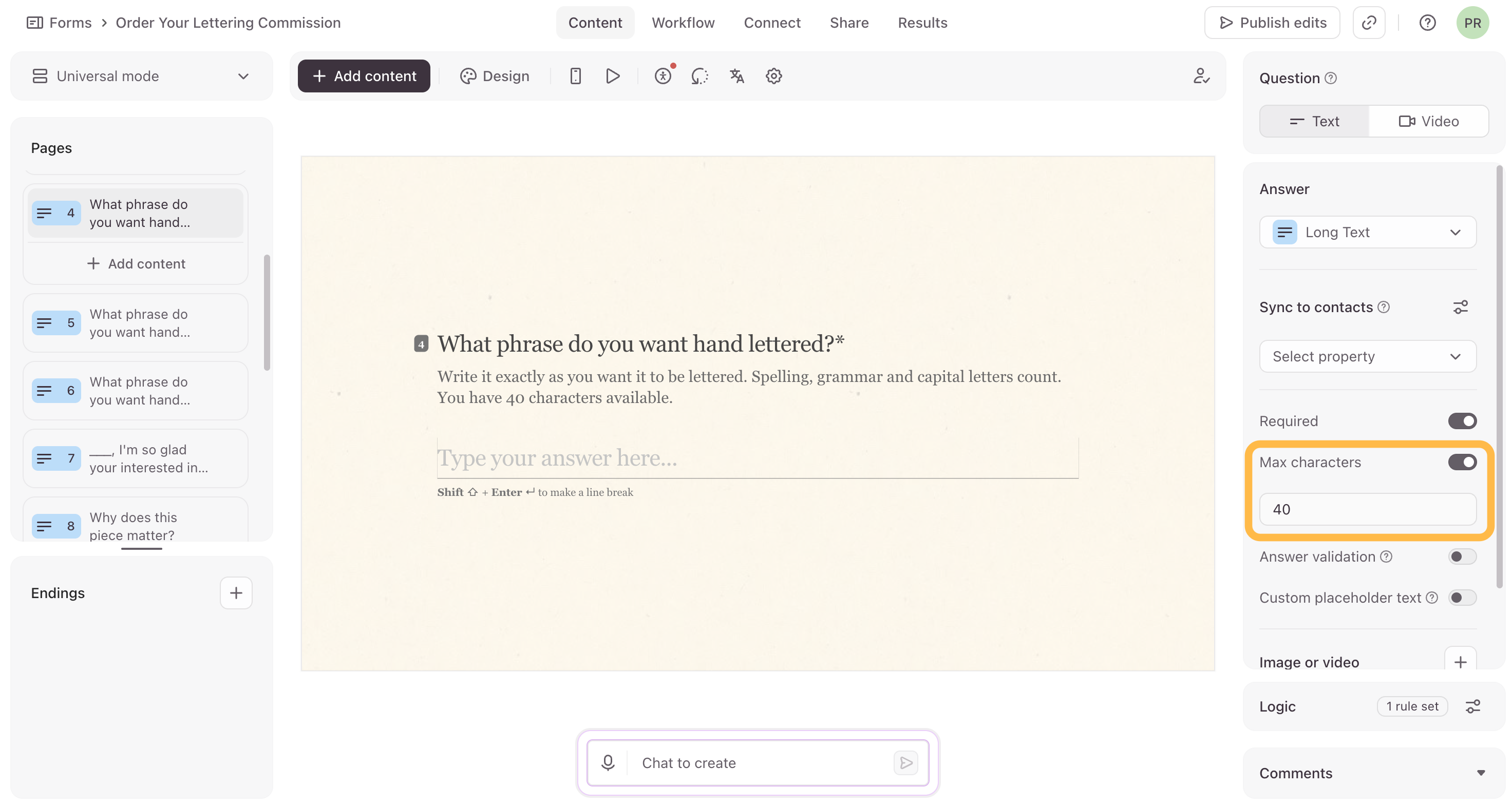
Task: Toggle the Required switch
Action: (1462, 420)
